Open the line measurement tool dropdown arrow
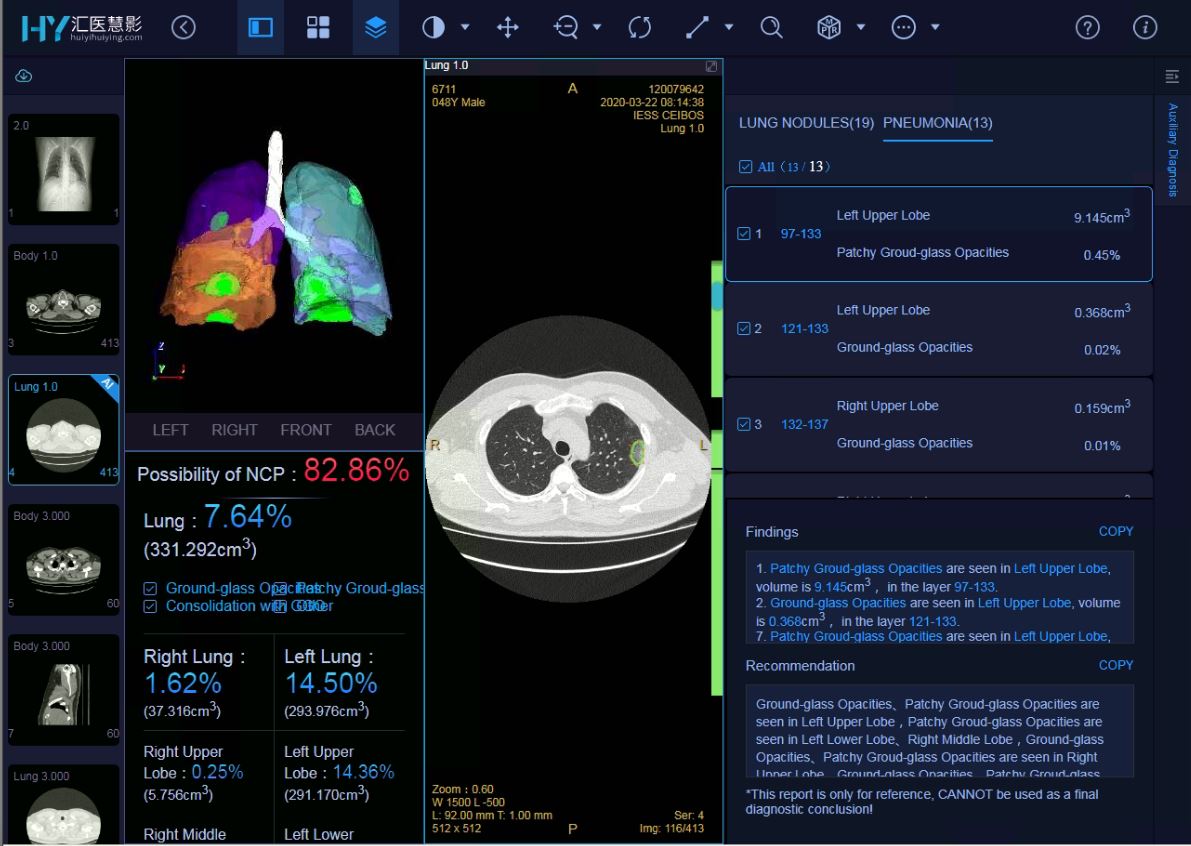1191x846 pixels. coord(729,27)
